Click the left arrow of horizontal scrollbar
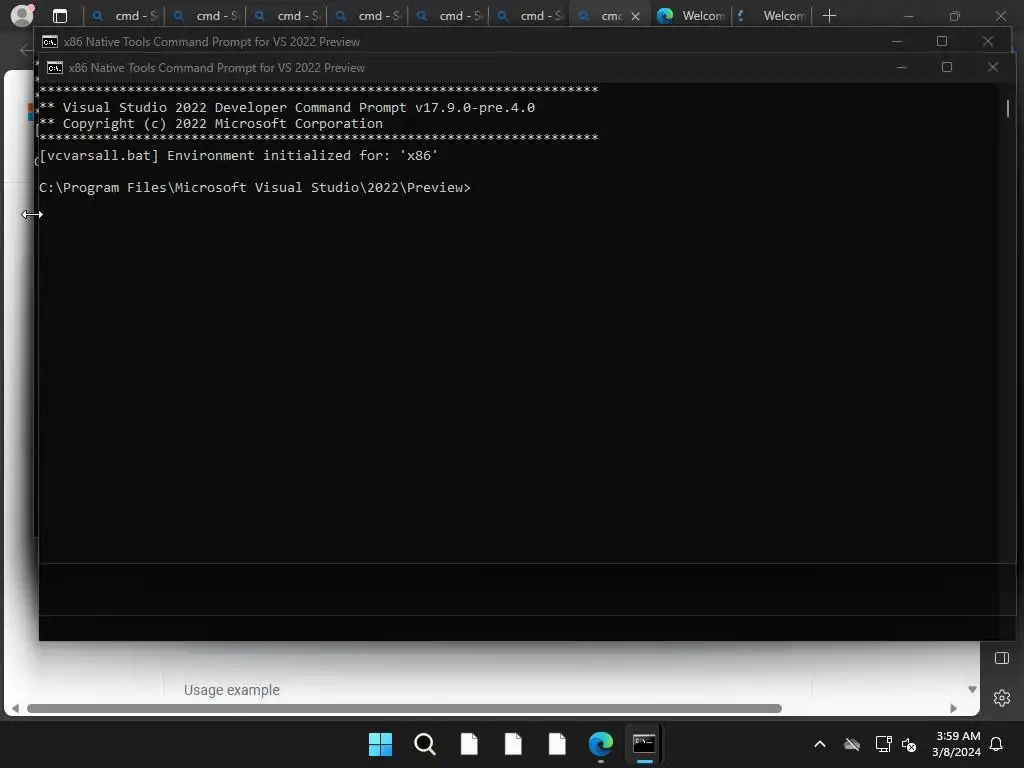The height and width of the screenshot is (768, 1024). click(15, 709)
